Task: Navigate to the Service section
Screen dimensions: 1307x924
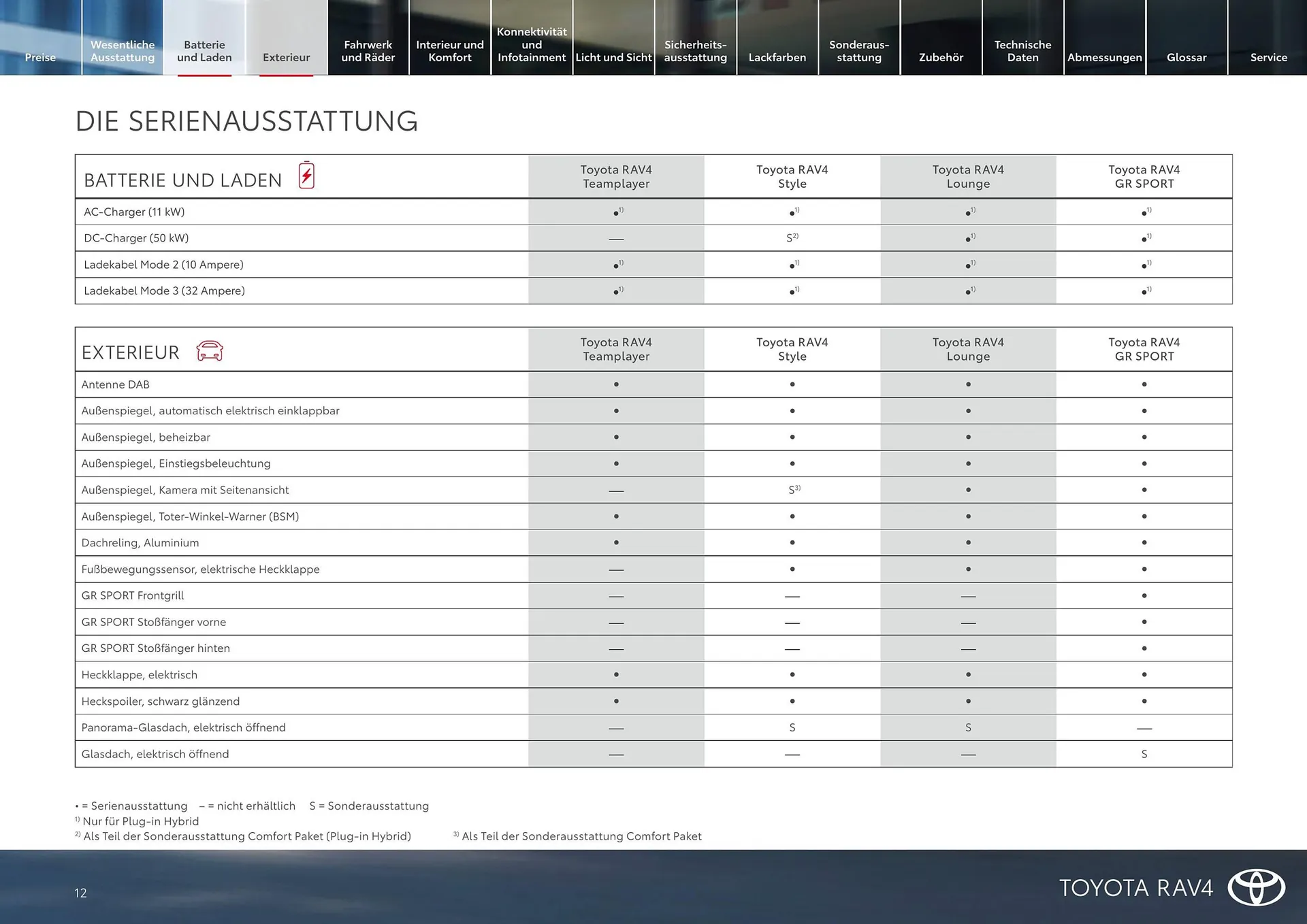Action: click(x=1268, y=57)
